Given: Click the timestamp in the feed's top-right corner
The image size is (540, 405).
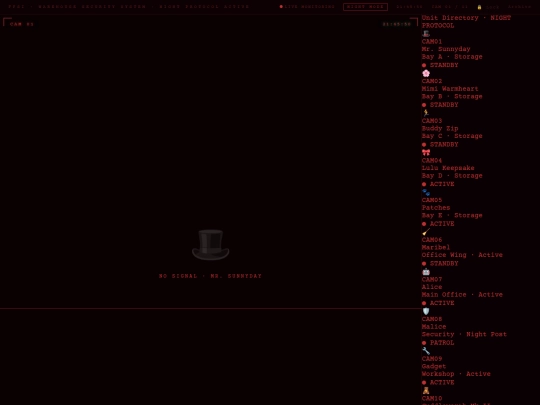Looking at the screenshot, I should [x=397, y=24].
